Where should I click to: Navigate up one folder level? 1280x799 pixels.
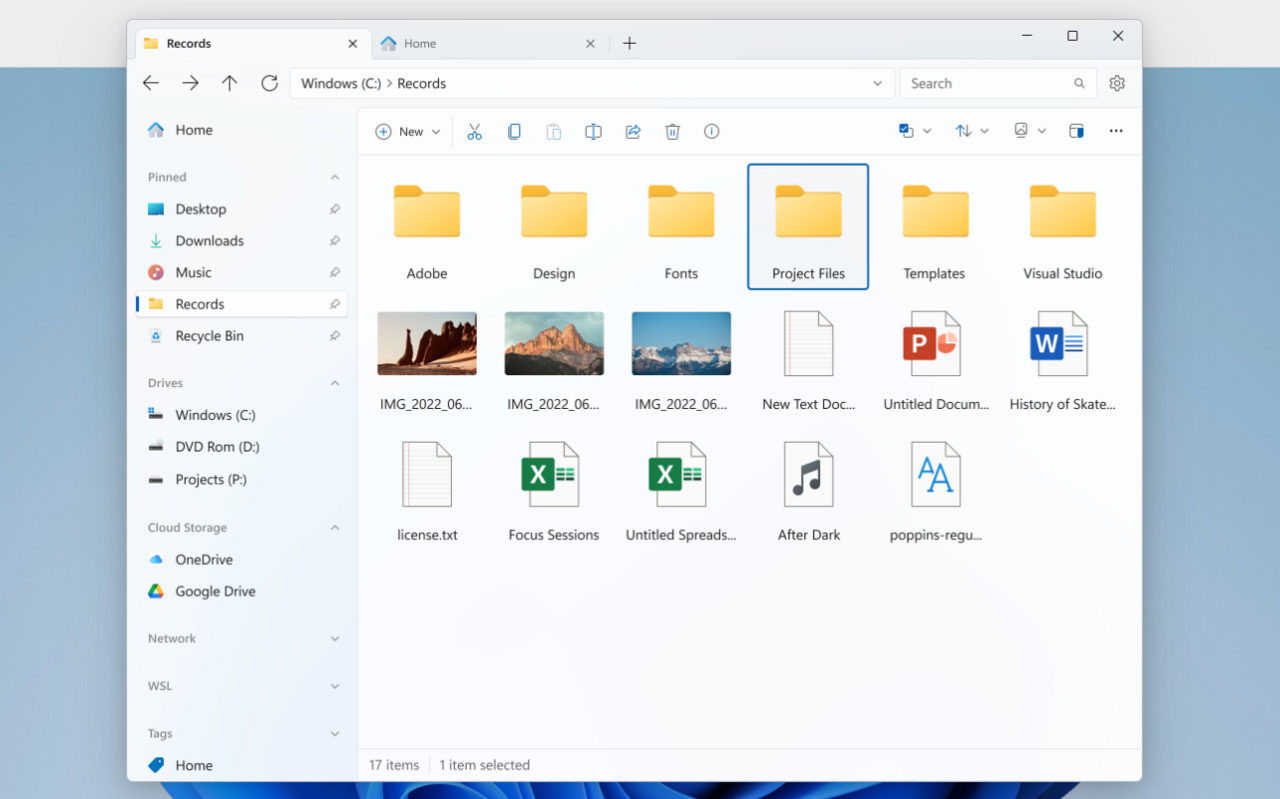pyautogui.click(x=229, y=83)
